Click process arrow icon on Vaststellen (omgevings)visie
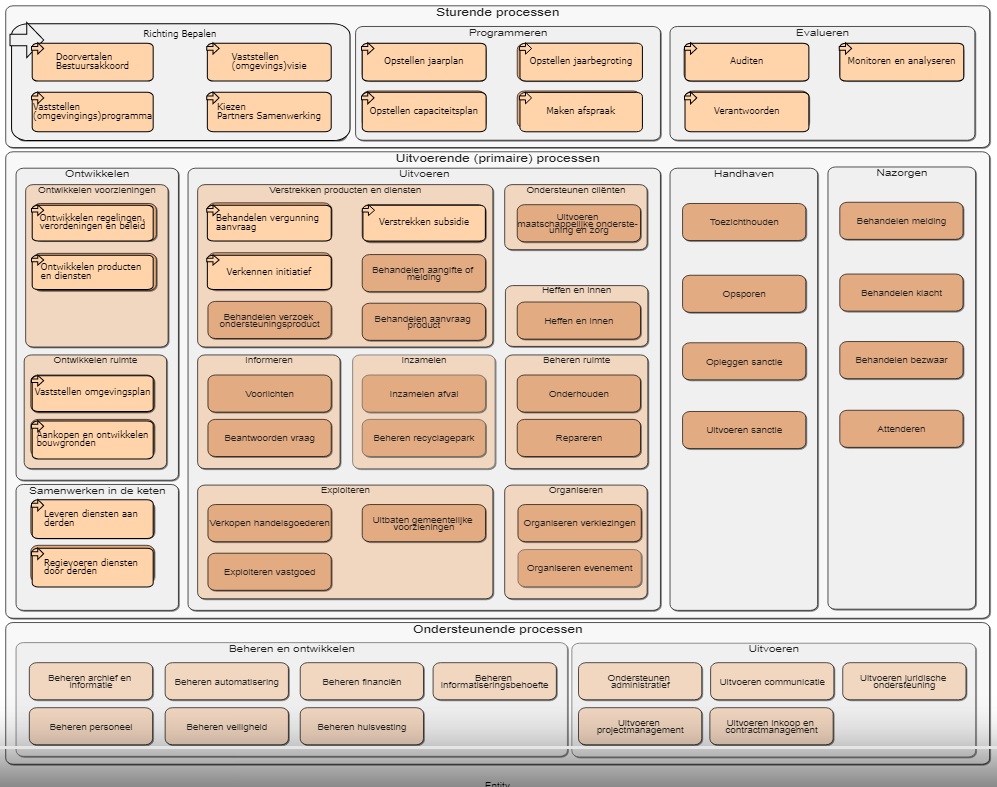997x787 pixels. (x=213, y=48)
